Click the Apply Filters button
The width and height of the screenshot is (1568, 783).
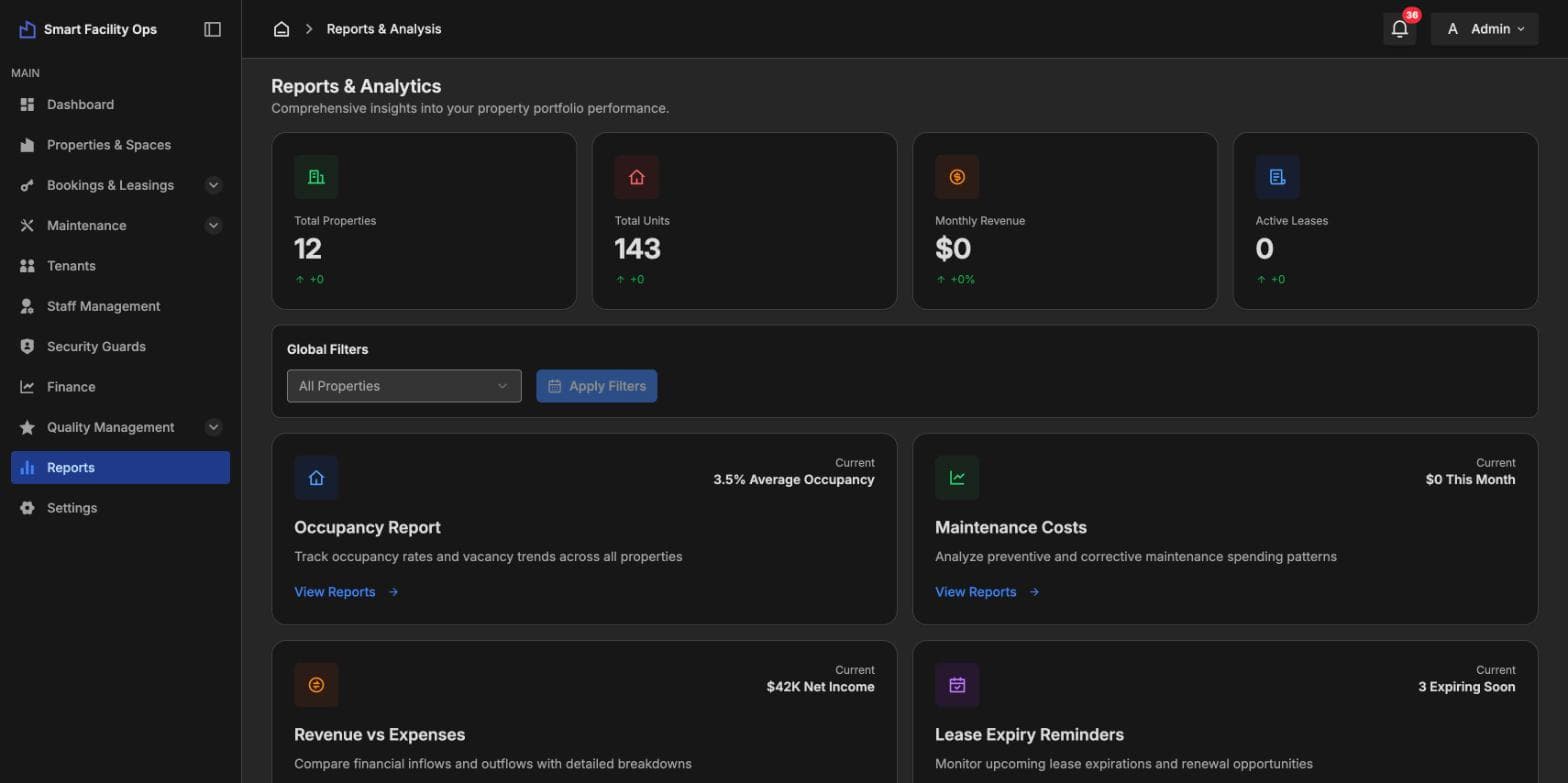point(597,386)
